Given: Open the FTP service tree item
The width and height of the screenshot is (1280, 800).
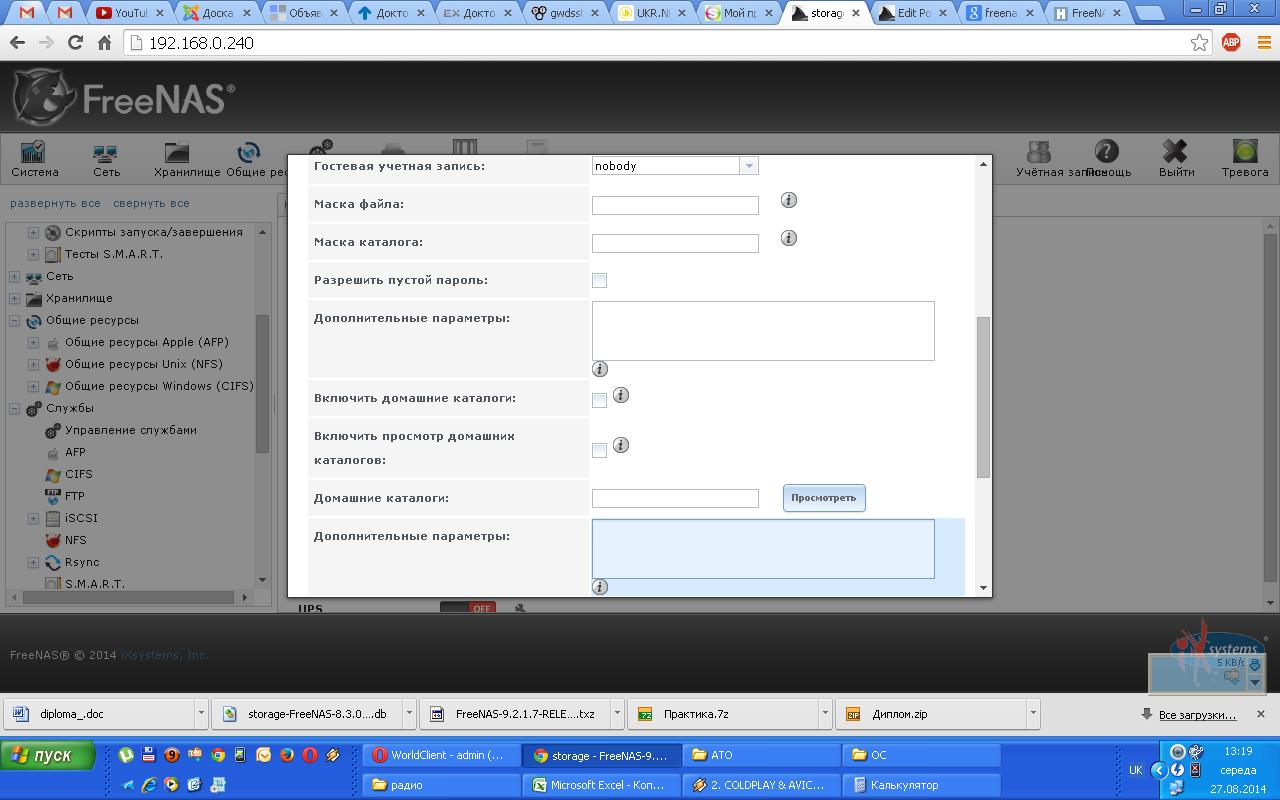Looking at the screenshot, I should 75,496.
